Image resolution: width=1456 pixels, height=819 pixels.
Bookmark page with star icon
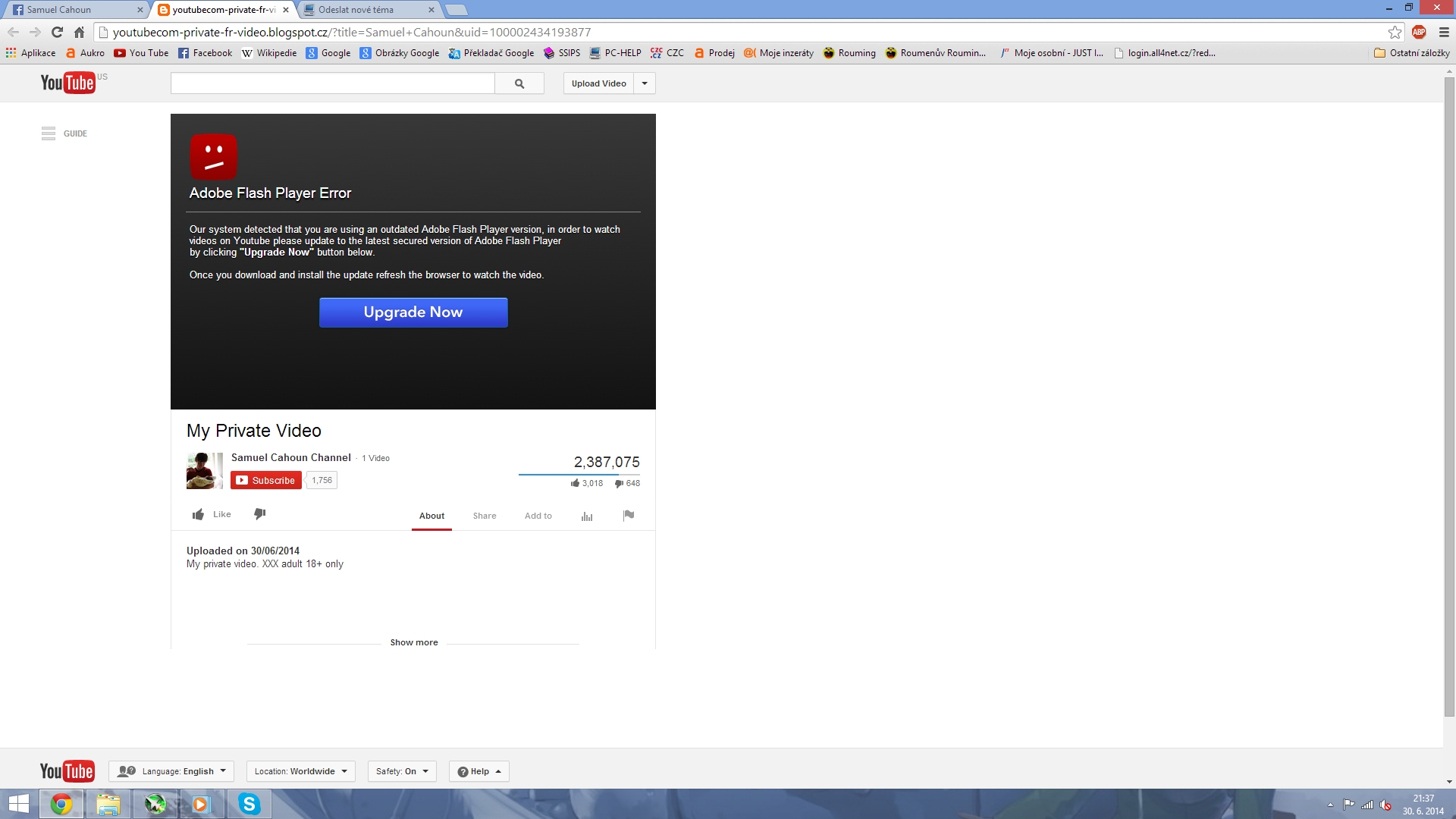pyautogui.click(x=1395, y=32)
